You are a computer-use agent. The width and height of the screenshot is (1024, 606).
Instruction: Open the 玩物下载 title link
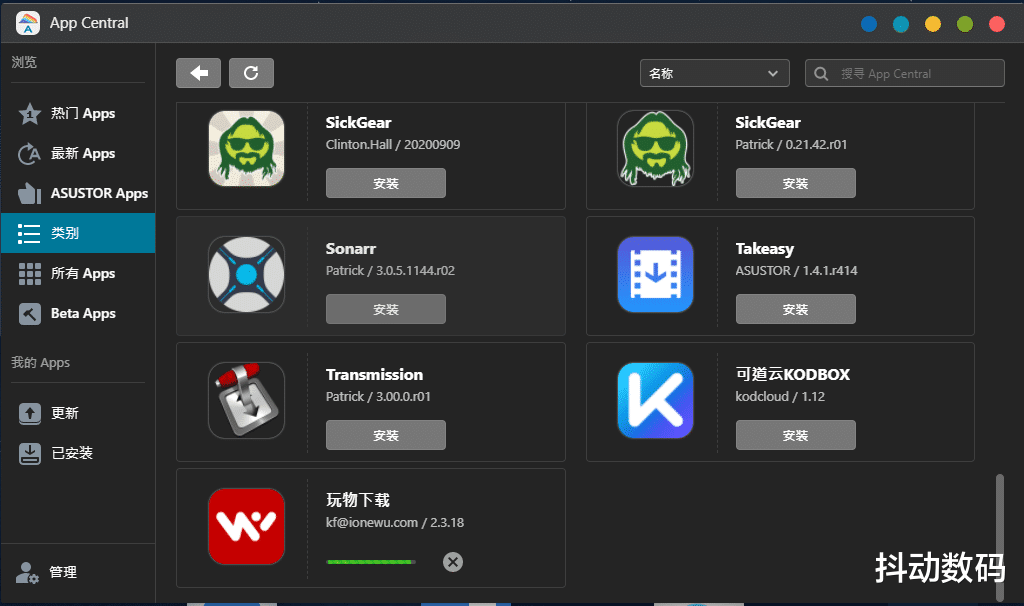tap(358, 500)
